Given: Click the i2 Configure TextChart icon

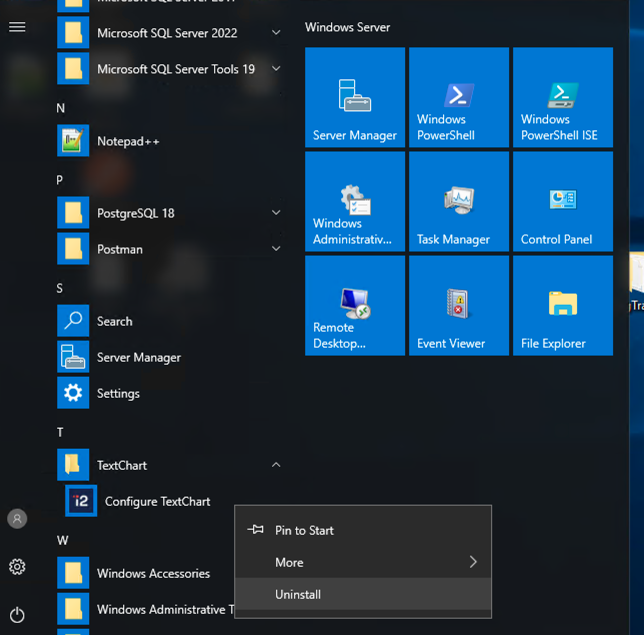Looking at the screenshot, I should [81, 501].
